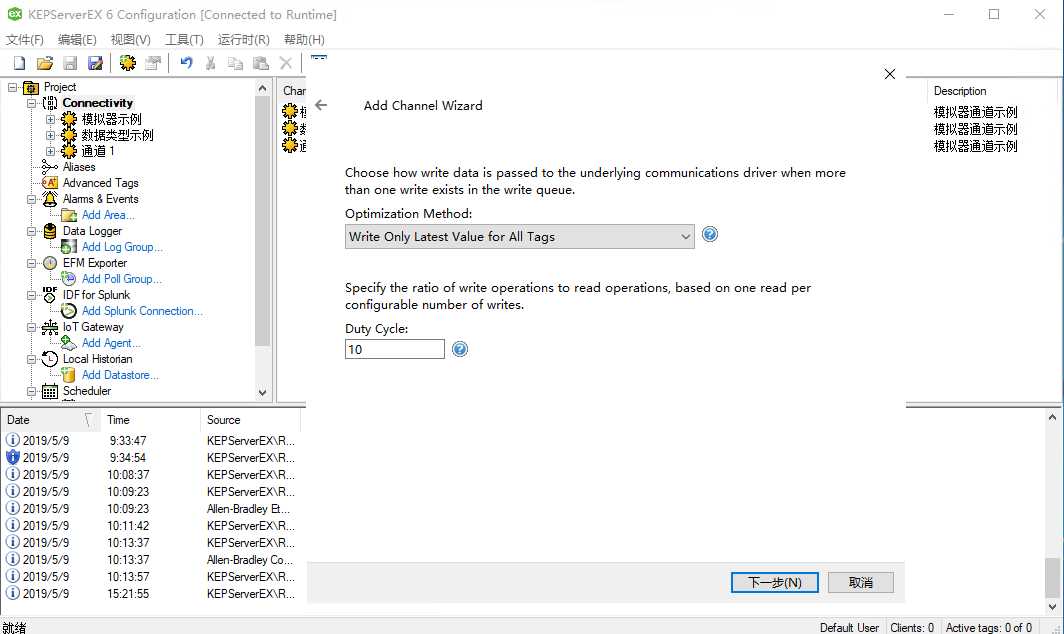The image size is (1064, 634).
Task: Click the Project folder icon in tree
Action: pos(31,88)
